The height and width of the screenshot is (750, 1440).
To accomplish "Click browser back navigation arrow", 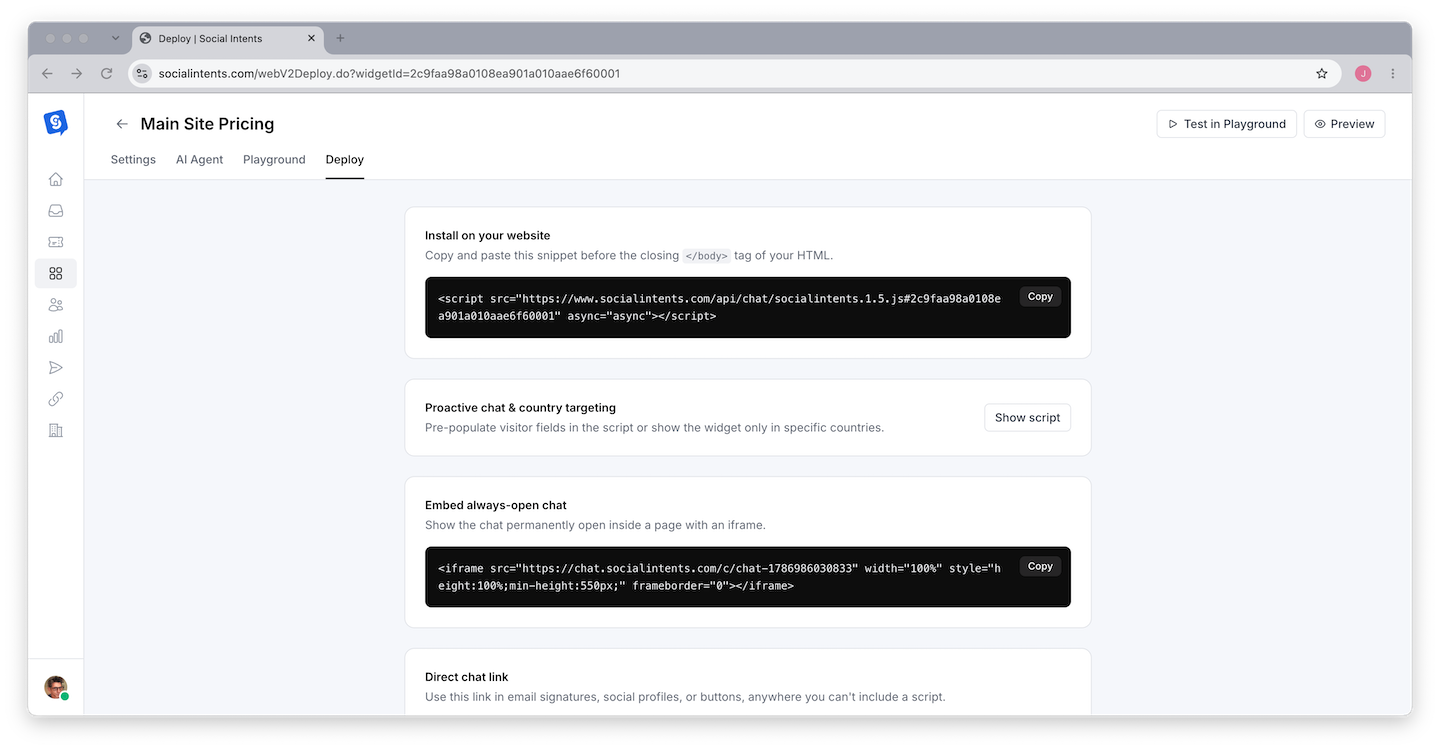I will coord(47,73).
